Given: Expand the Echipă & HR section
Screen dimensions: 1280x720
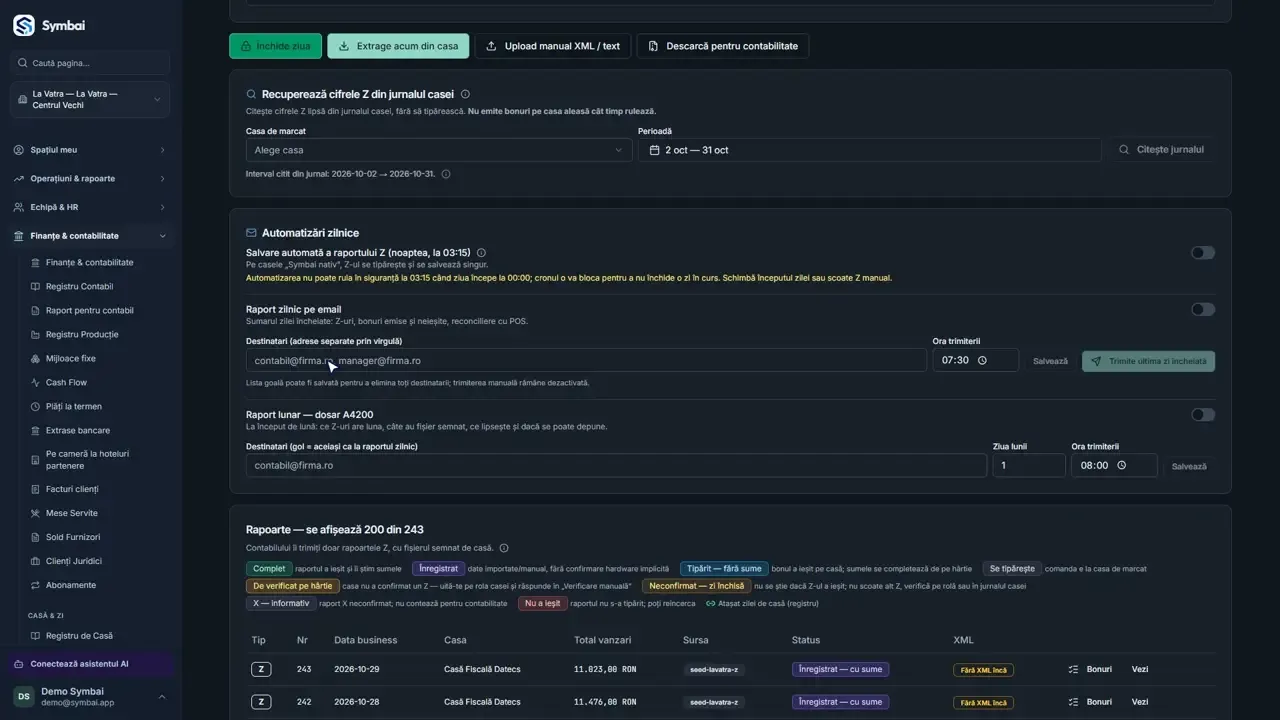Looking at the screenshot, I should tap(90, 207).
